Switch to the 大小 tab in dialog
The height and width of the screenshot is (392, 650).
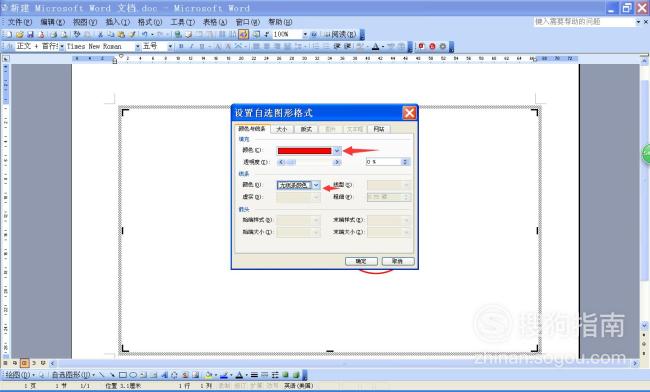tap(282, 129)
